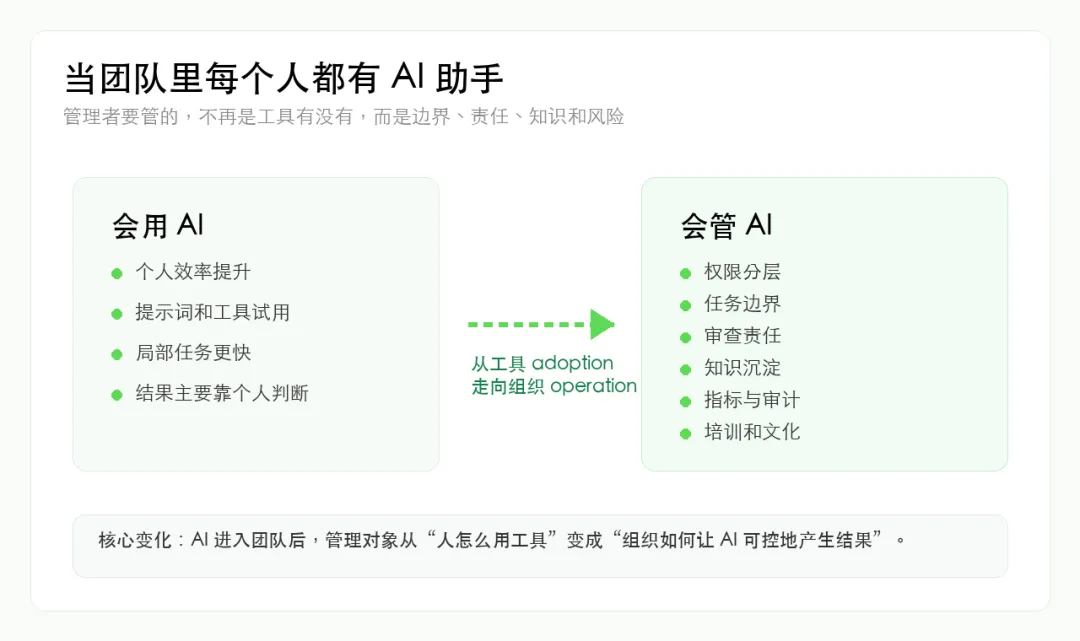Click the 个人效率提升 list item text
The image size is (1080, 641).
coord(193,272)
